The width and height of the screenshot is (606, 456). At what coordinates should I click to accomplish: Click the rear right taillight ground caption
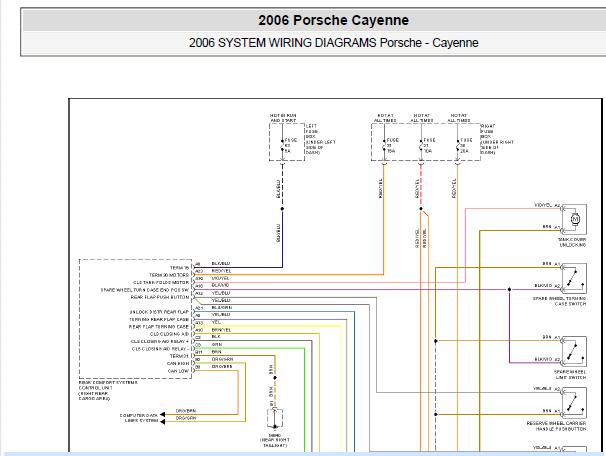pos(274,440)
